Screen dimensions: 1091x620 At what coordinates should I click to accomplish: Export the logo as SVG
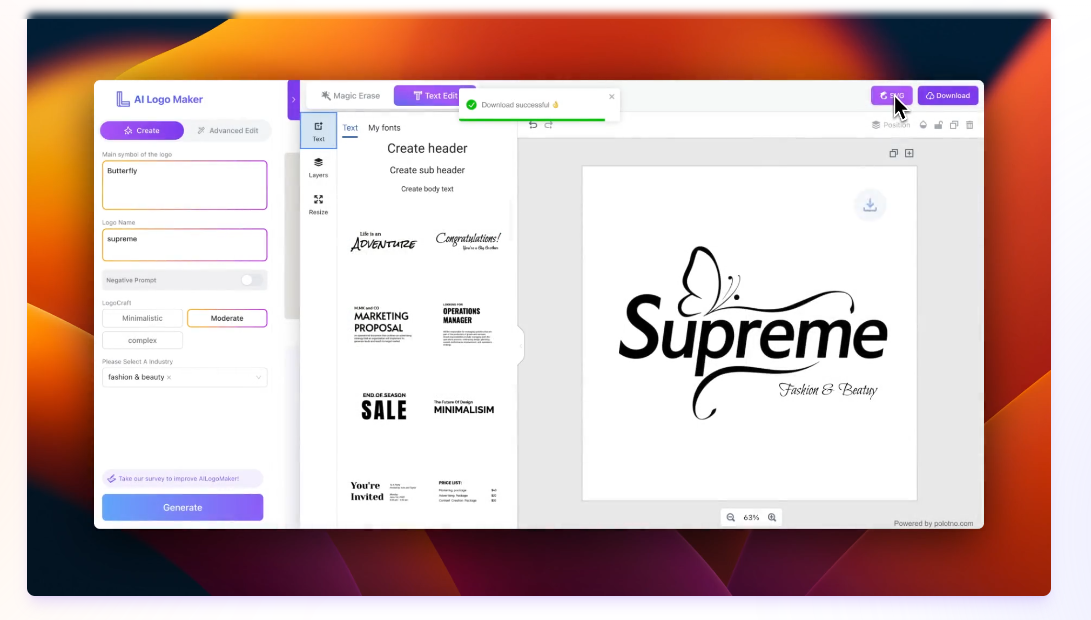(891, 95)
